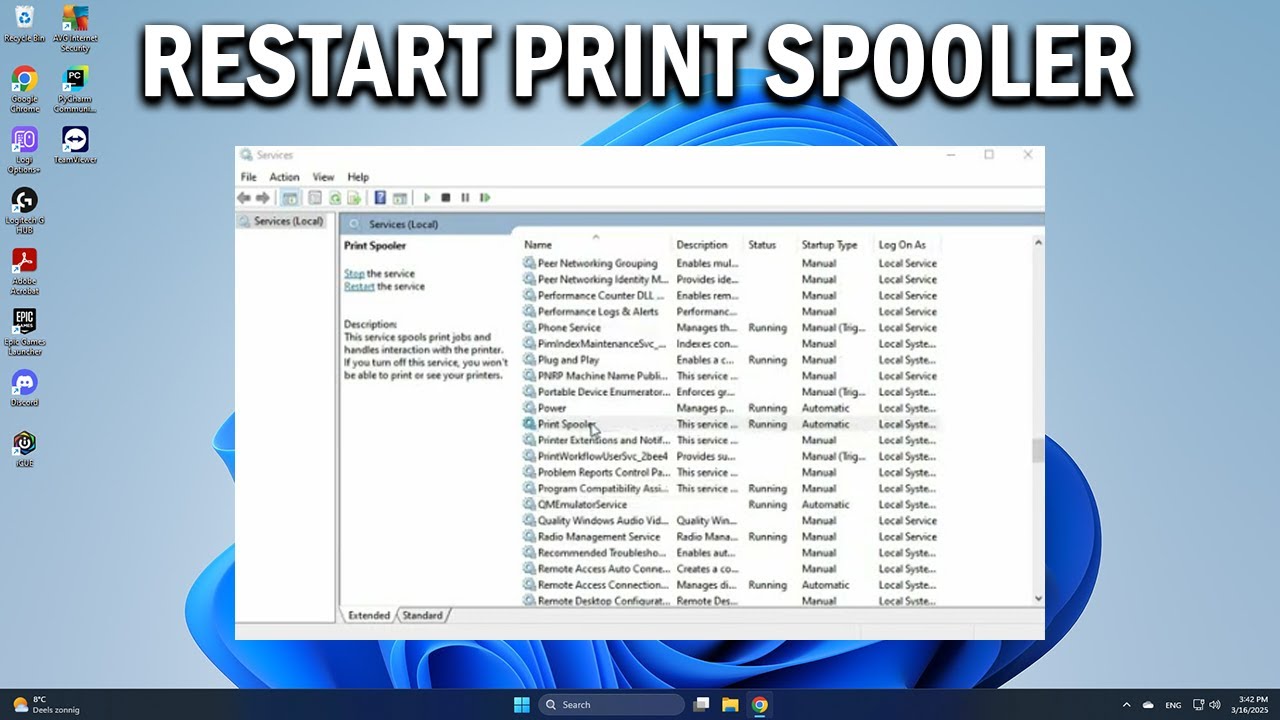Click the blue Help toolbar icon
Image resolution: width=1280 pixels, height=720 pixels.
(x=380, y=198)
